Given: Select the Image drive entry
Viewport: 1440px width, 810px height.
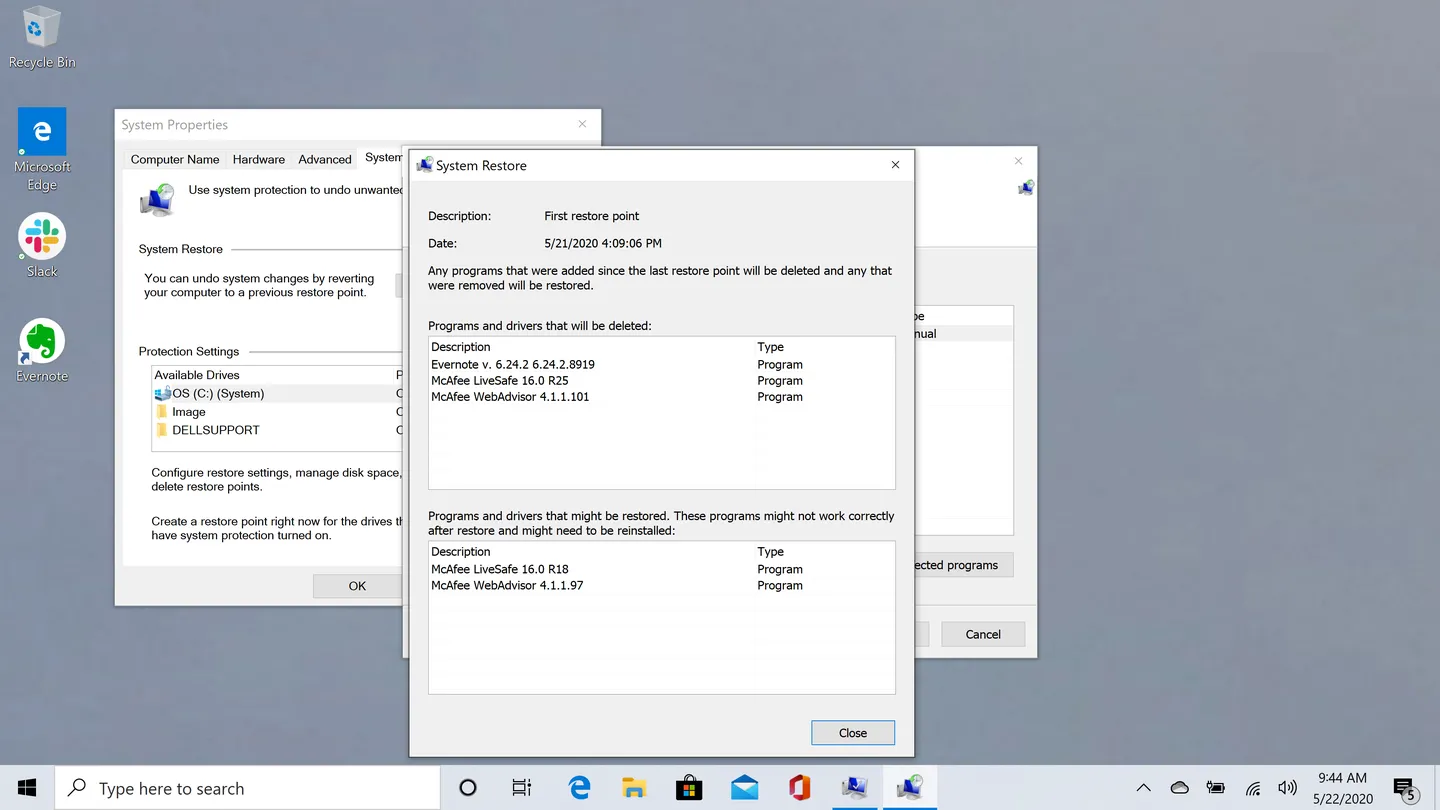Looking at the screenshot, I should click(278, 412).
